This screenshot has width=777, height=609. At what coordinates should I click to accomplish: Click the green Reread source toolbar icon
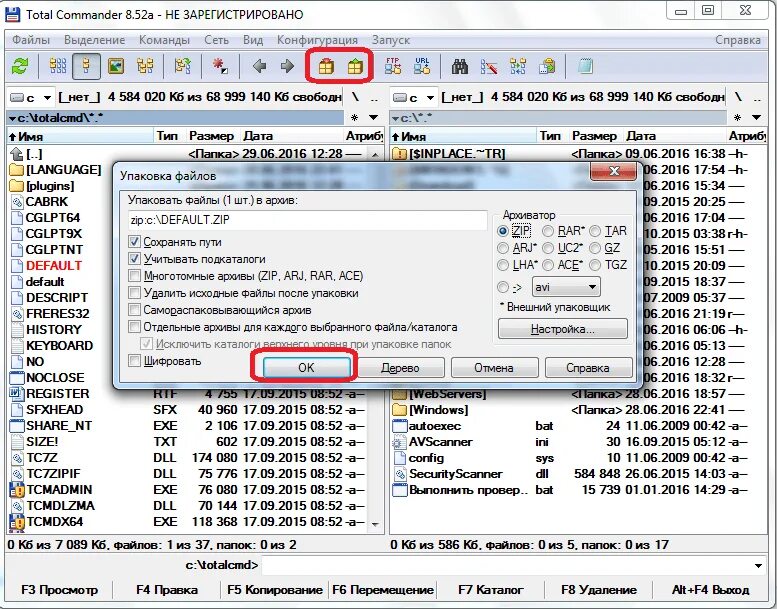click(20, 66)
